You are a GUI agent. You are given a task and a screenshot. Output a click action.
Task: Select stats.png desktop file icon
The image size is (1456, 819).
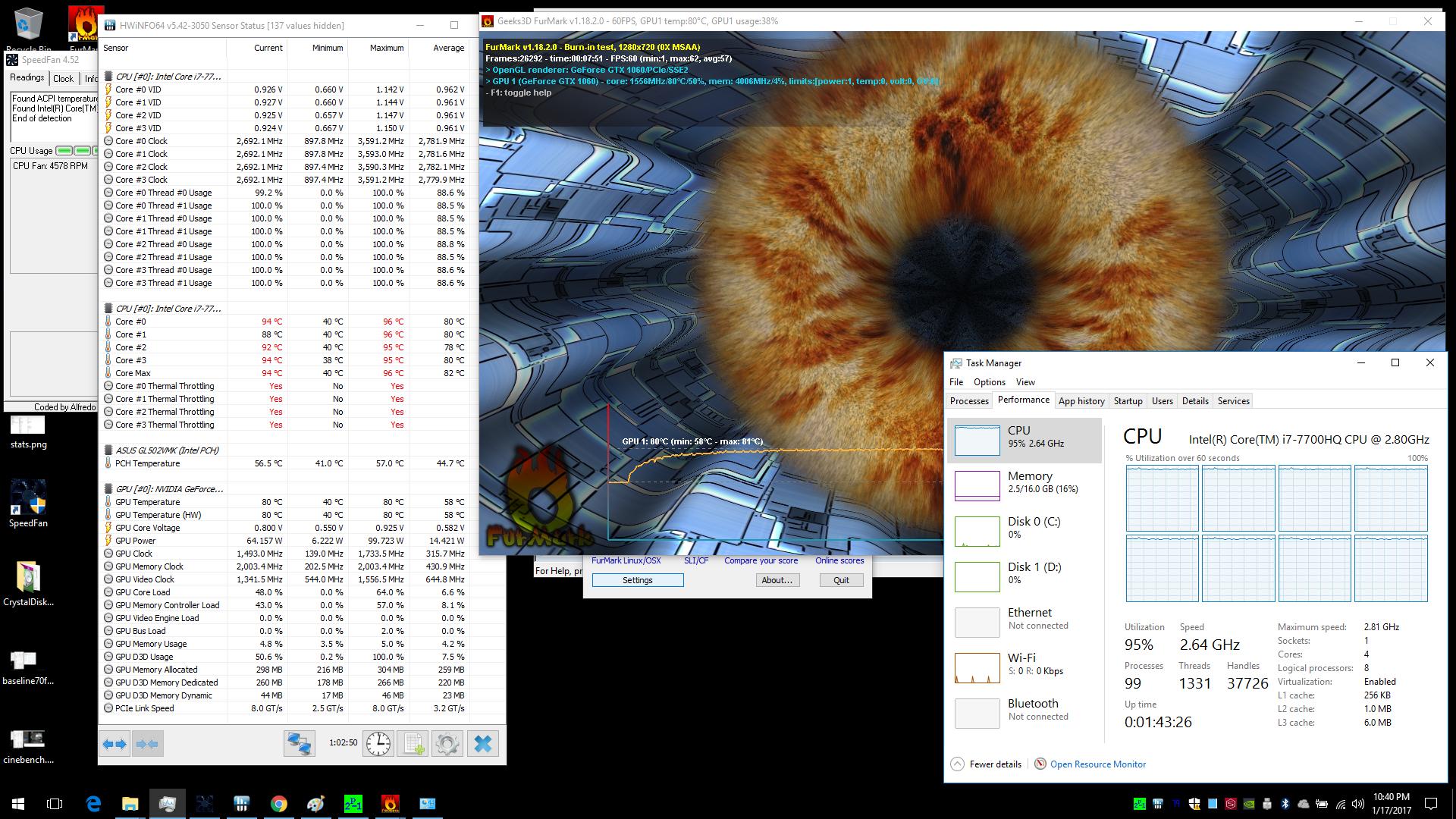pyautogui.click(x=28, y=432)
